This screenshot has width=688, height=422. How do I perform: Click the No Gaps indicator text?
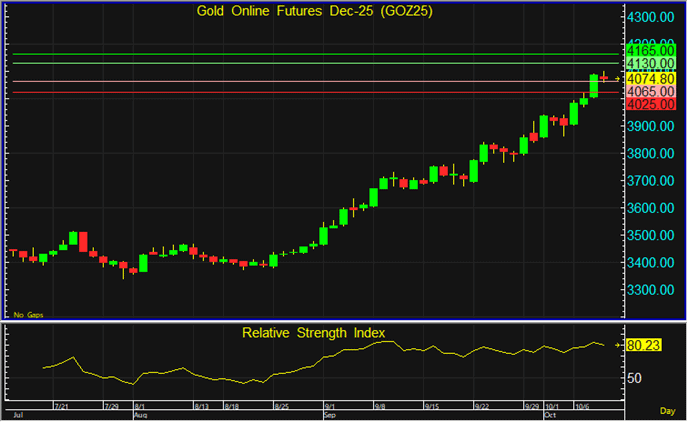27,314
